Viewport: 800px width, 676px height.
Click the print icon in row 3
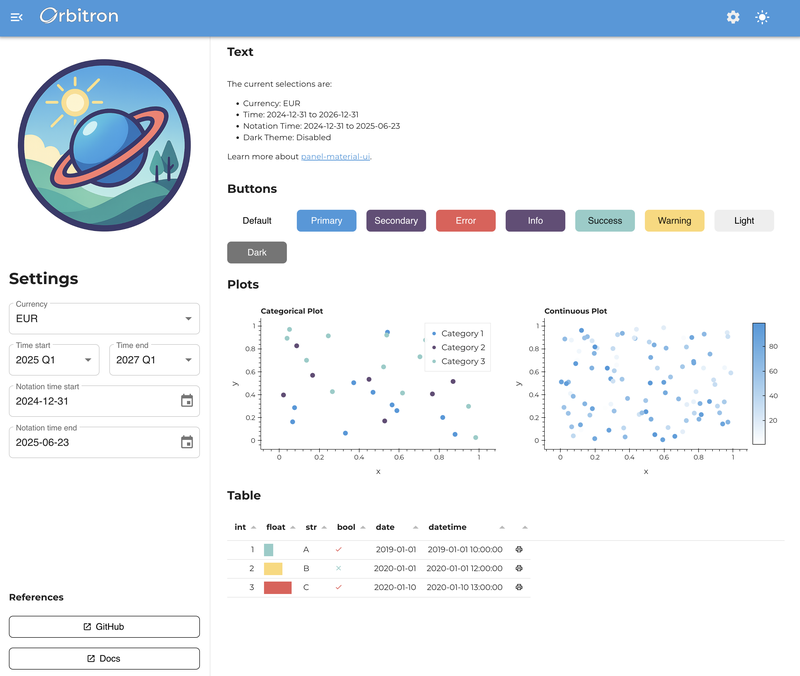pyautogui.click(x=519, y=587)
